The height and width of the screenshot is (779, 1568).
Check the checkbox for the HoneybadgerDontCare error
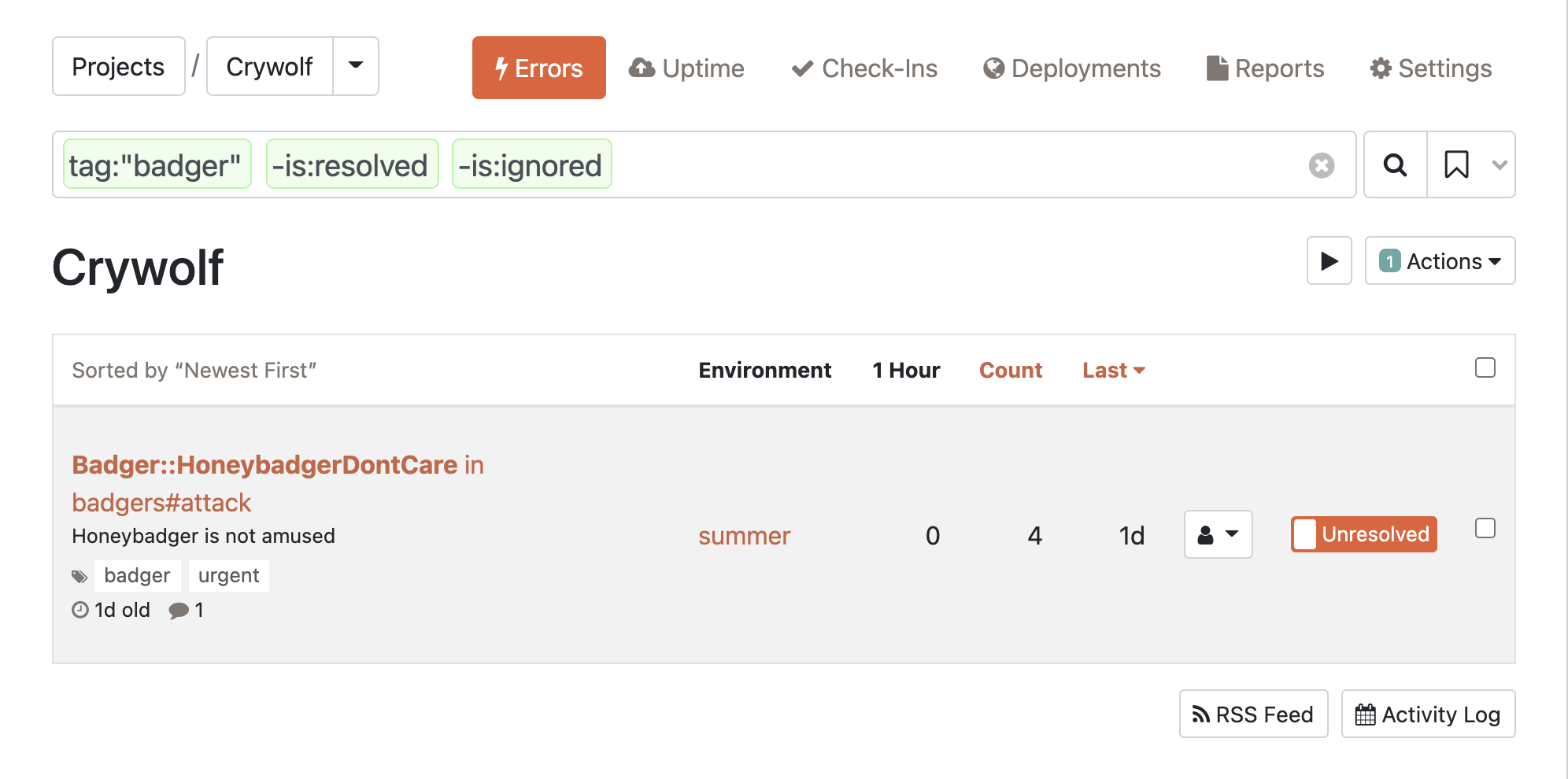[x=1485, y=530]
